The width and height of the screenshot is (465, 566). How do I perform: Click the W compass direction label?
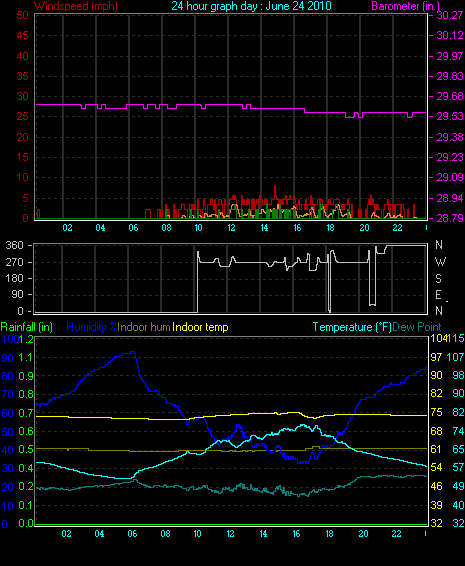(x=440, y=261)
